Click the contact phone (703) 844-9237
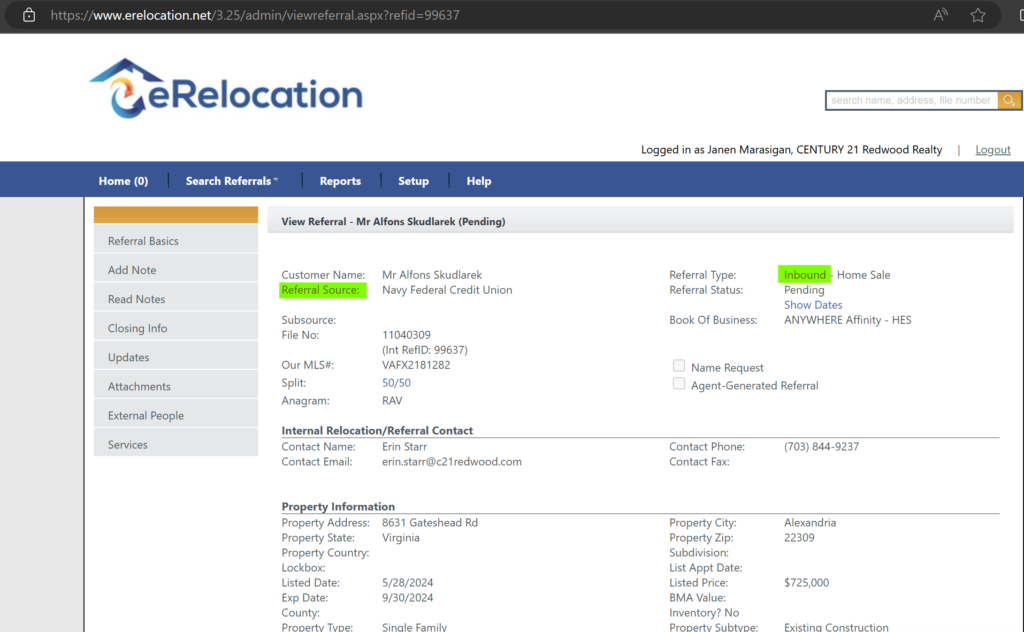This screenshot has height=632, width=1024. coord(822,447)
